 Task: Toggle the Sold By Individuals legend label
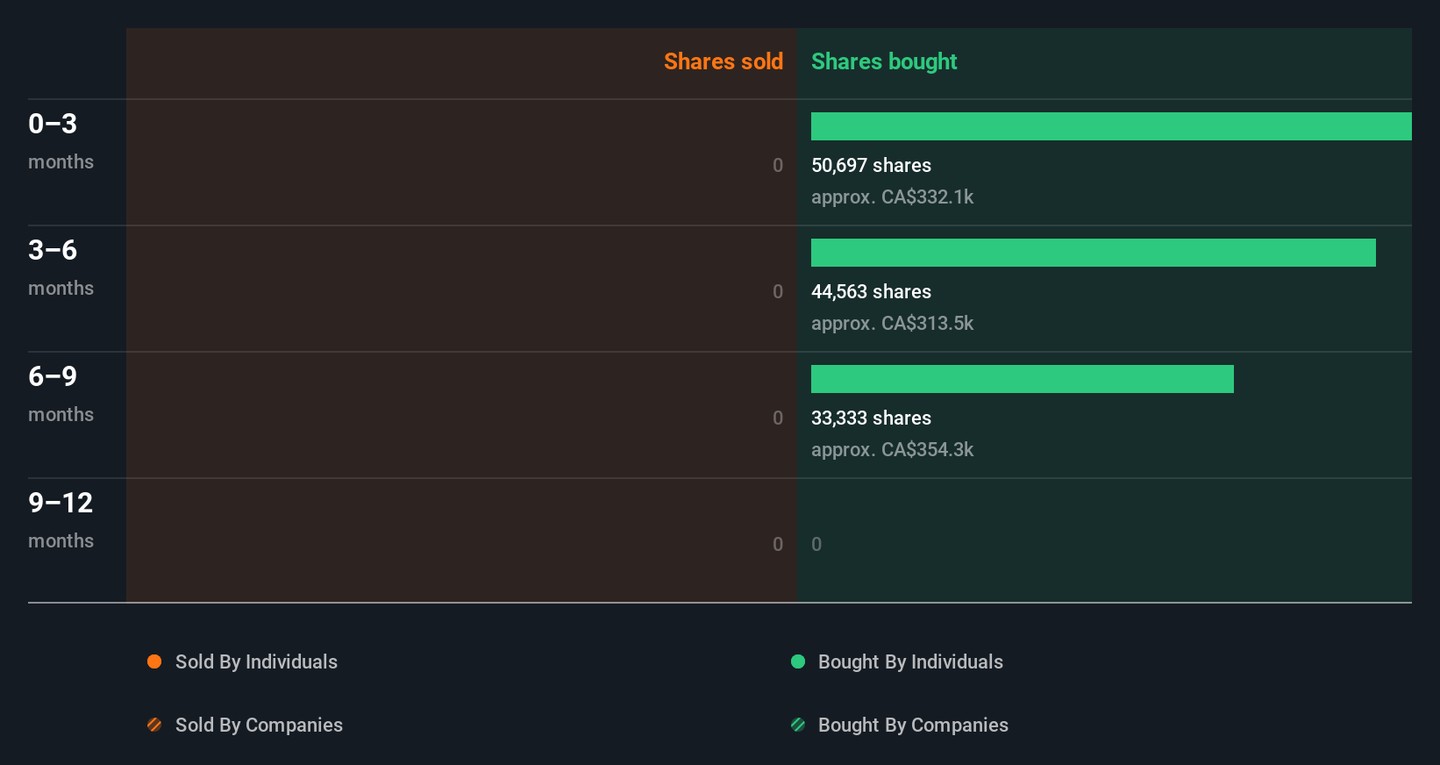click(x=256, y=662)
